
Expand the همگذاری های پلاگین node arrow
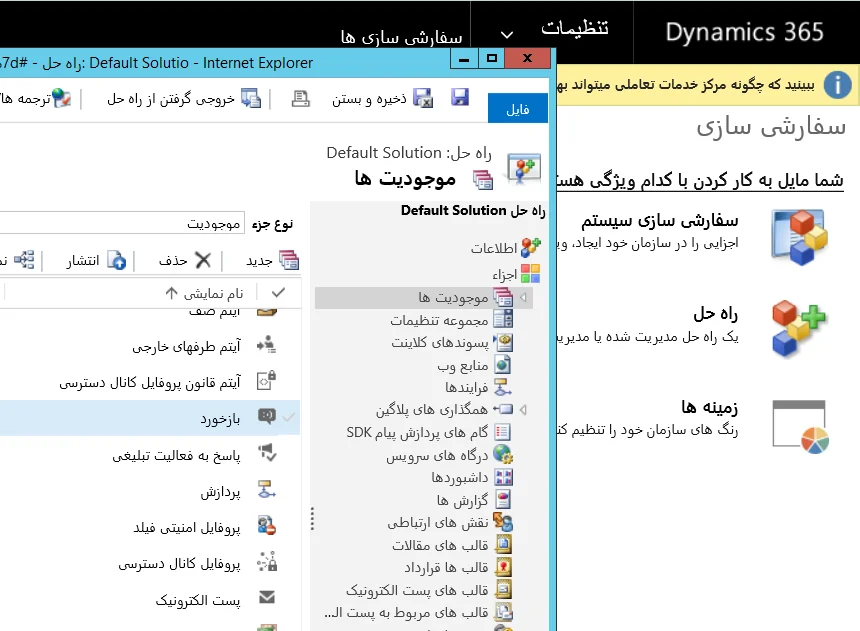pyautogui.click(x=523, y=409)
